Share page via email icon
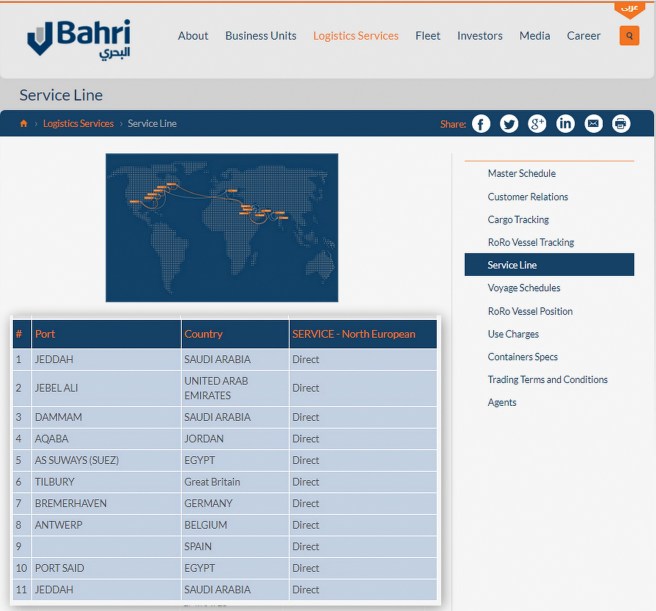656x611 pixels. point(593,124)
